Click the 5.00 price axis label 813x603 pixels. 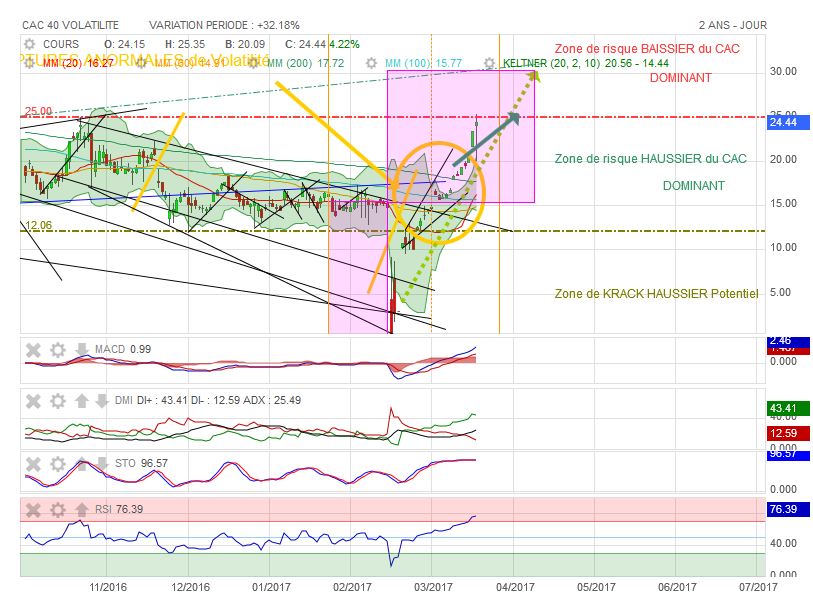(780, 292)
